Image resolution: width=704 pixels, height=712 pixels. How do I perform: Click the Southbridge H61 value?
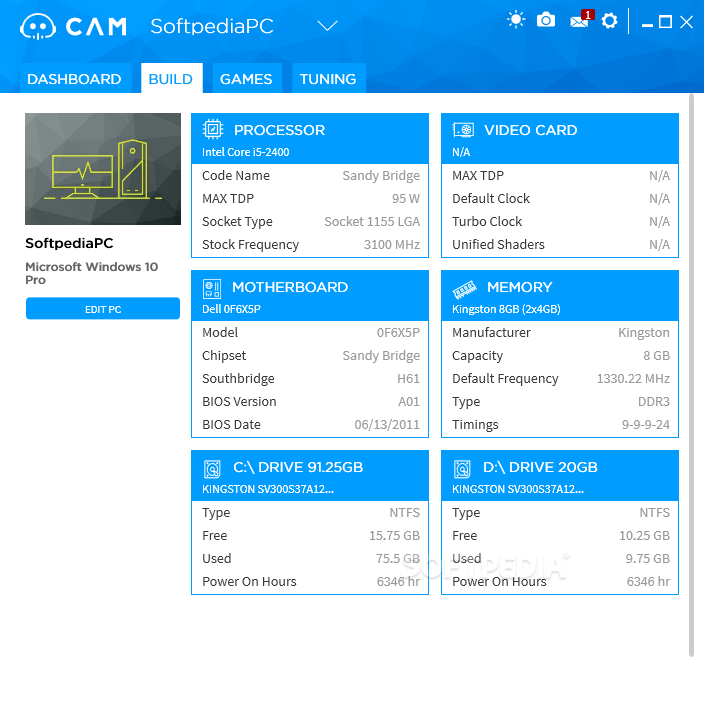408,379
